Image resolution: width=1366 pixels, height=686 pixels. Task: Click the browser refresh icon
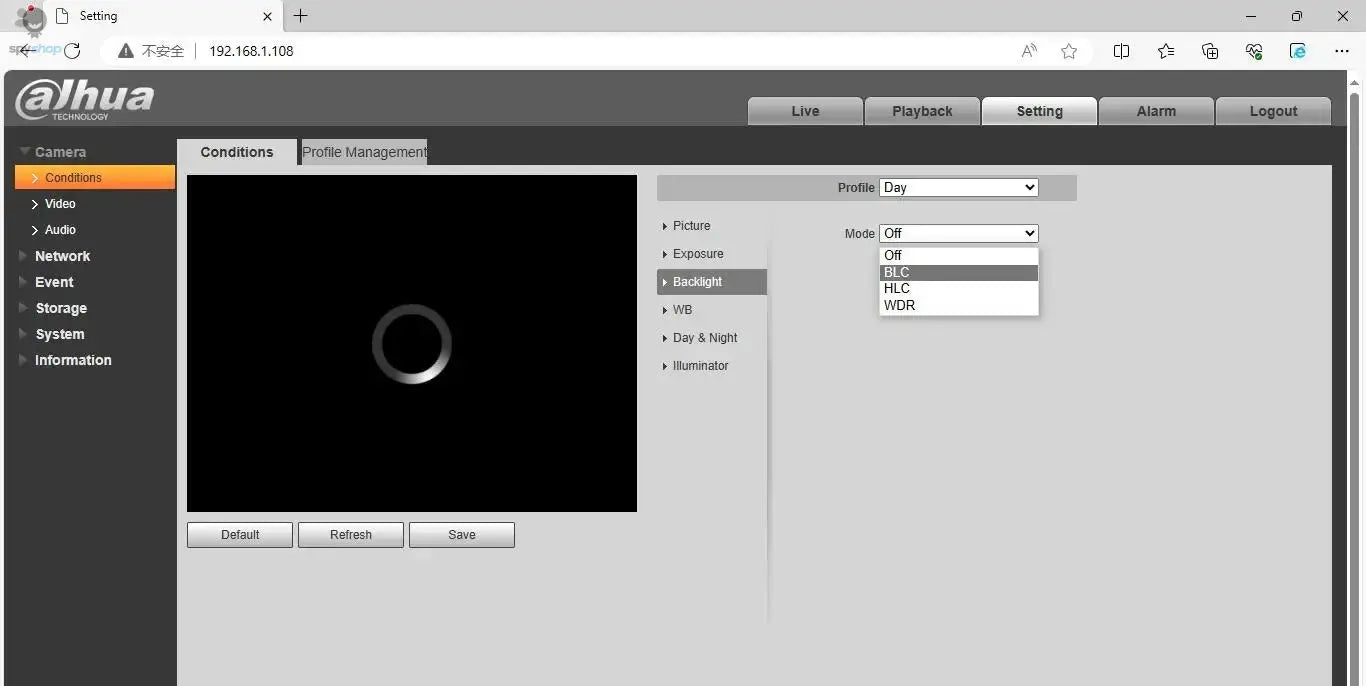72,51
